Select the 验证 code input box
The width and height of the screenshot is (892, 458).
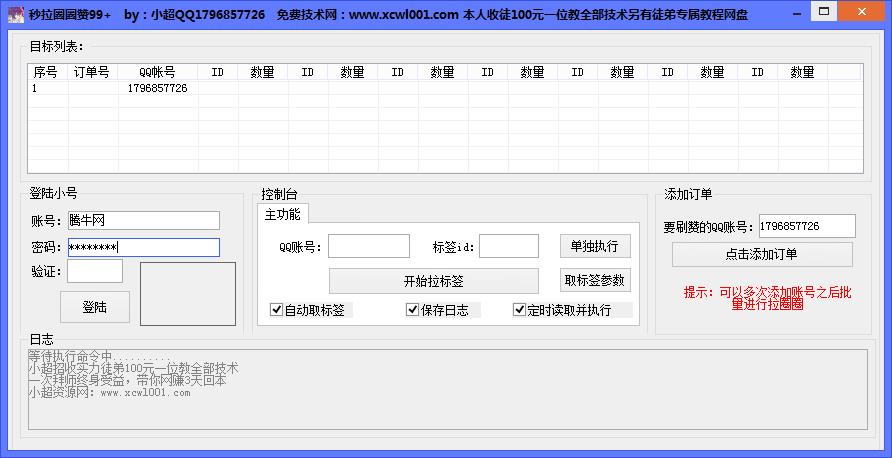tap(95, 271)
